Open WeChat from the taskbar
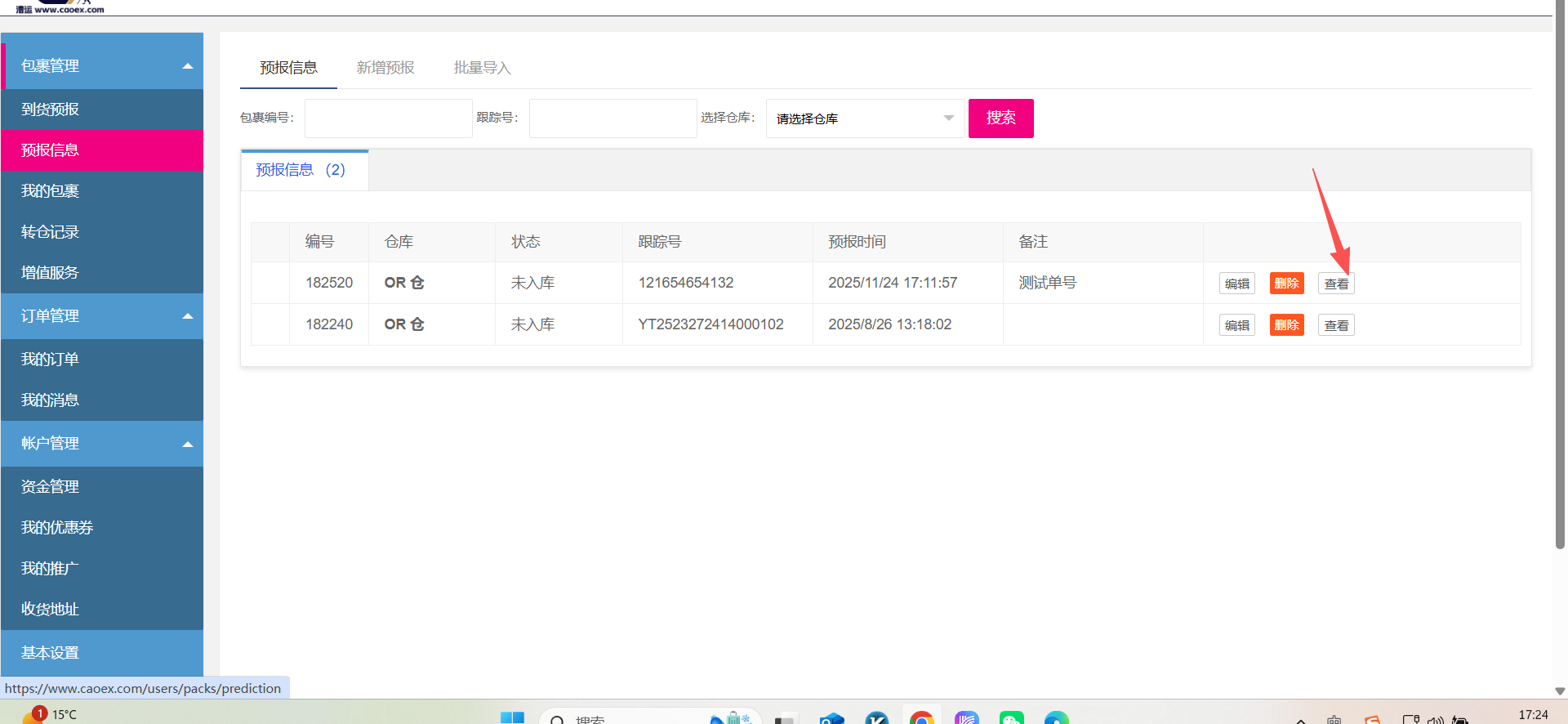The height and width of the screenshot is (724, 1568). tap(1011, 717)
